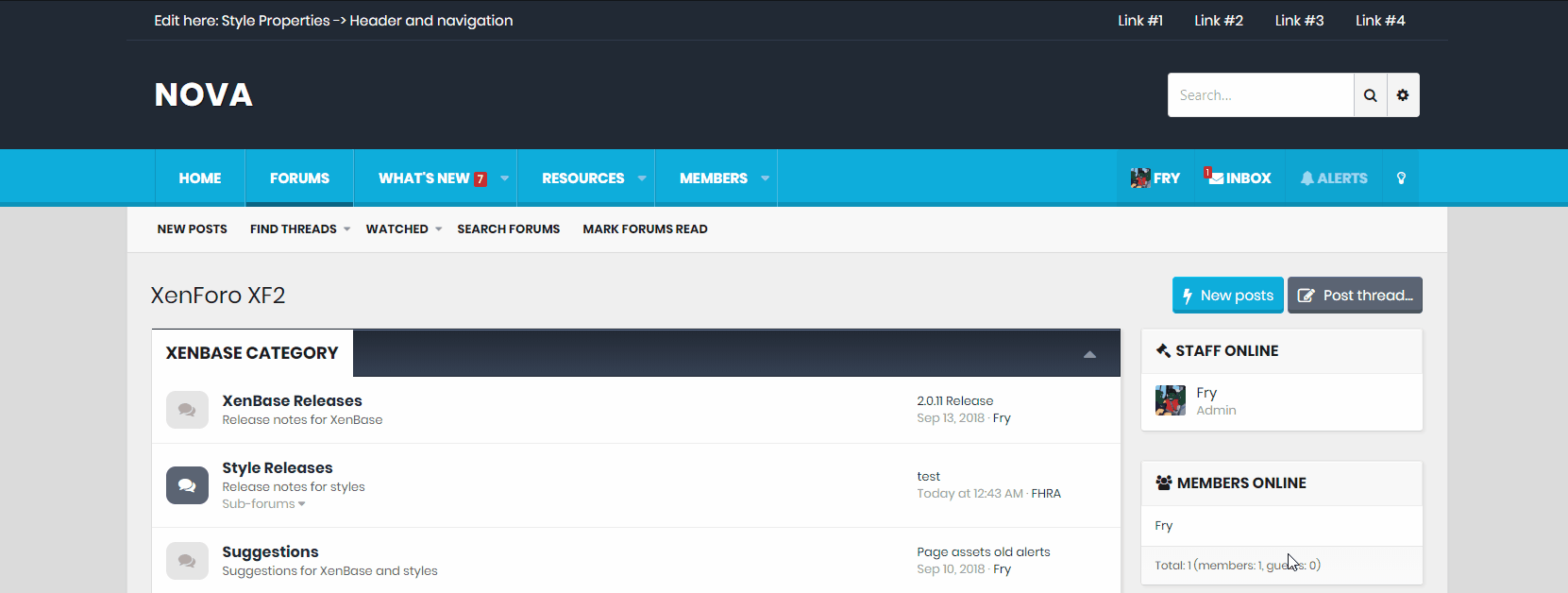Click 'Edit here: Style Properties' header text
Screen dimensions: 1568x593
(x=333, y=20)
